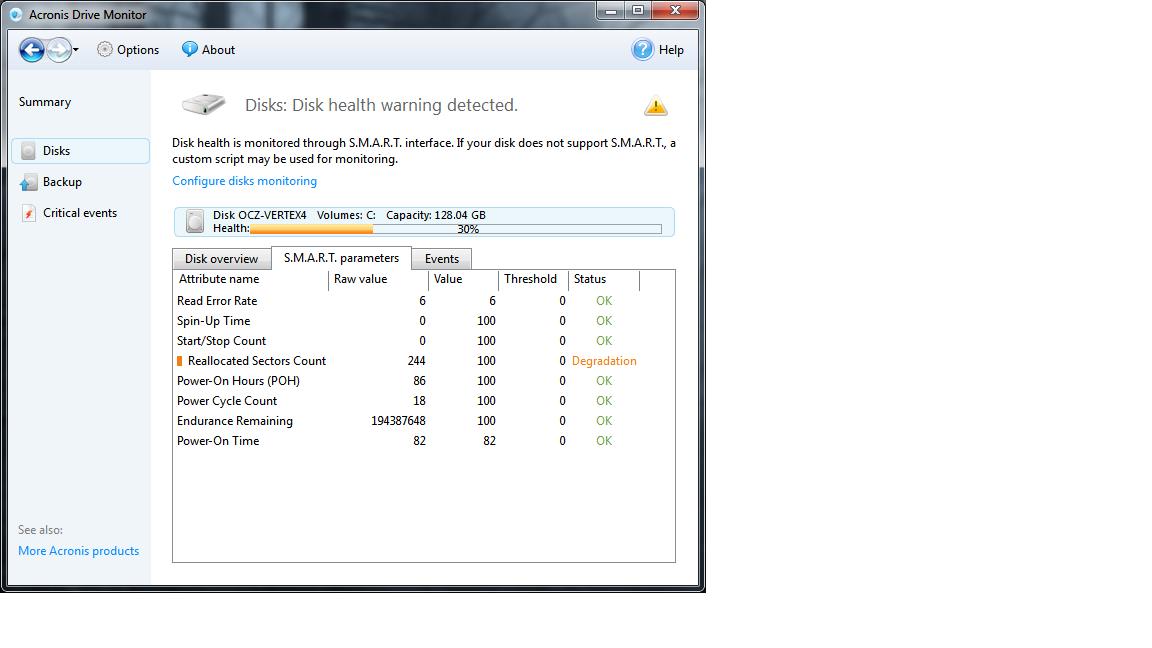Switch to the Disk overview tab
This screenshot has width=1152, height=648.
pyautogui.click(x=221, y=259)
